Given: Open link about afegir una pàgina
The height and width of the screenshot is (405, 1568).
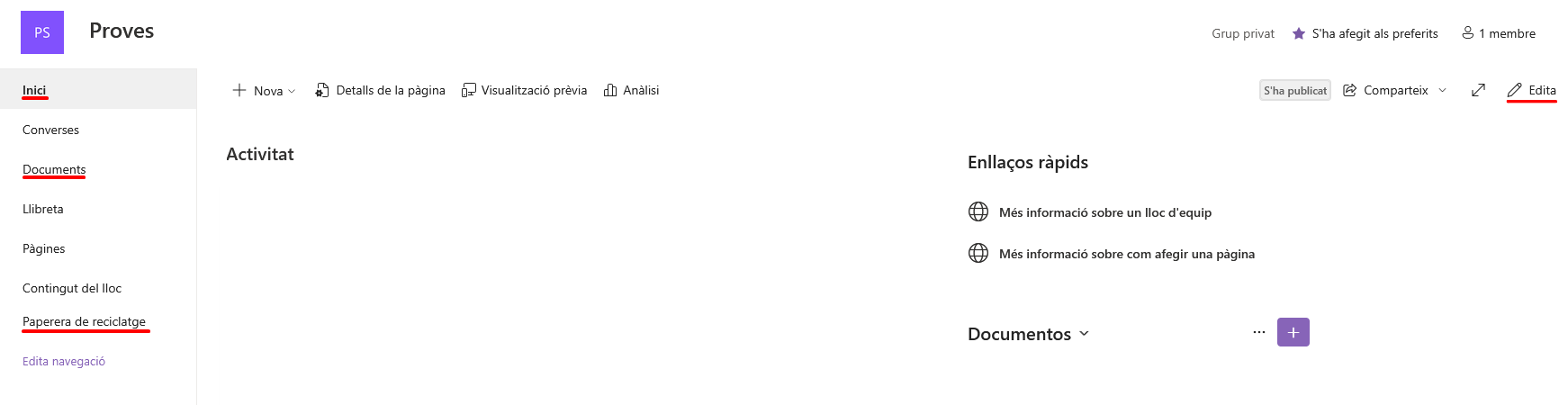Looking at the screenshot, I should tap(1126, 254).
